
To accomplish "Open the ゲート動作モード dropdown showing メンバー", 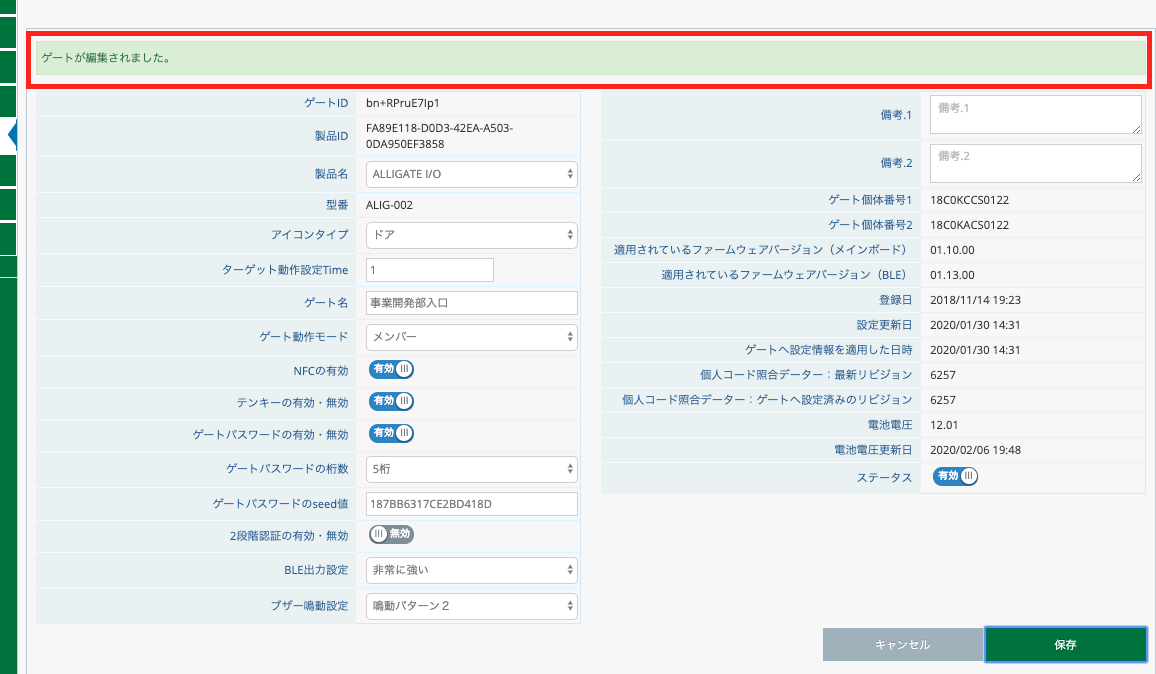I will point(472,337).
